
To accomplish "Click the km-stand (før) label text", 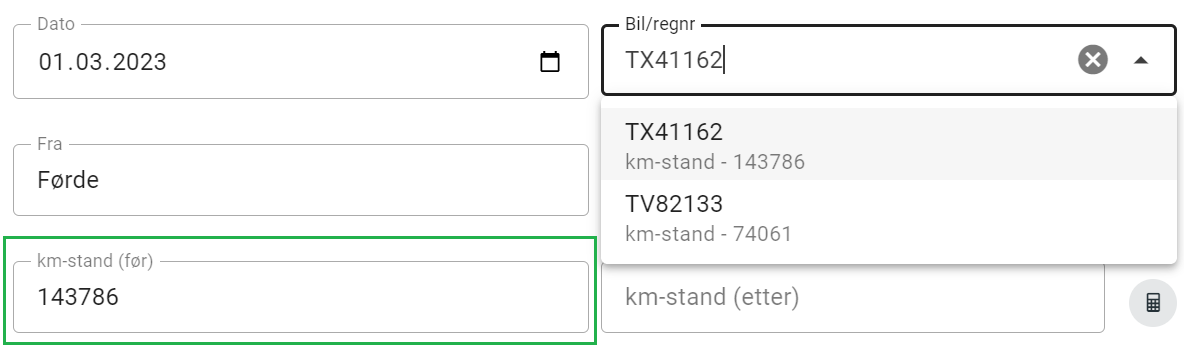I will click(95, 261).
